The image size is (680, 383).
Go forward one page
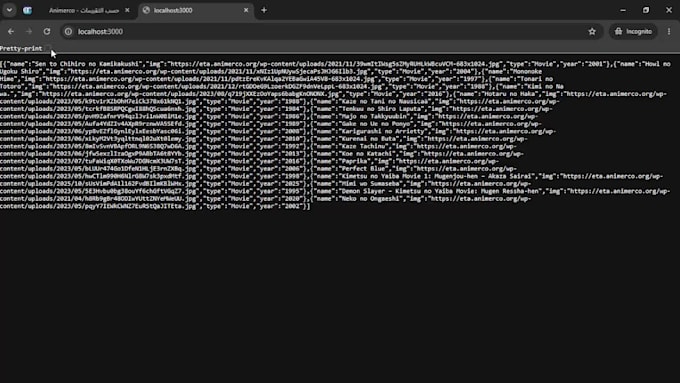point(29,31)
